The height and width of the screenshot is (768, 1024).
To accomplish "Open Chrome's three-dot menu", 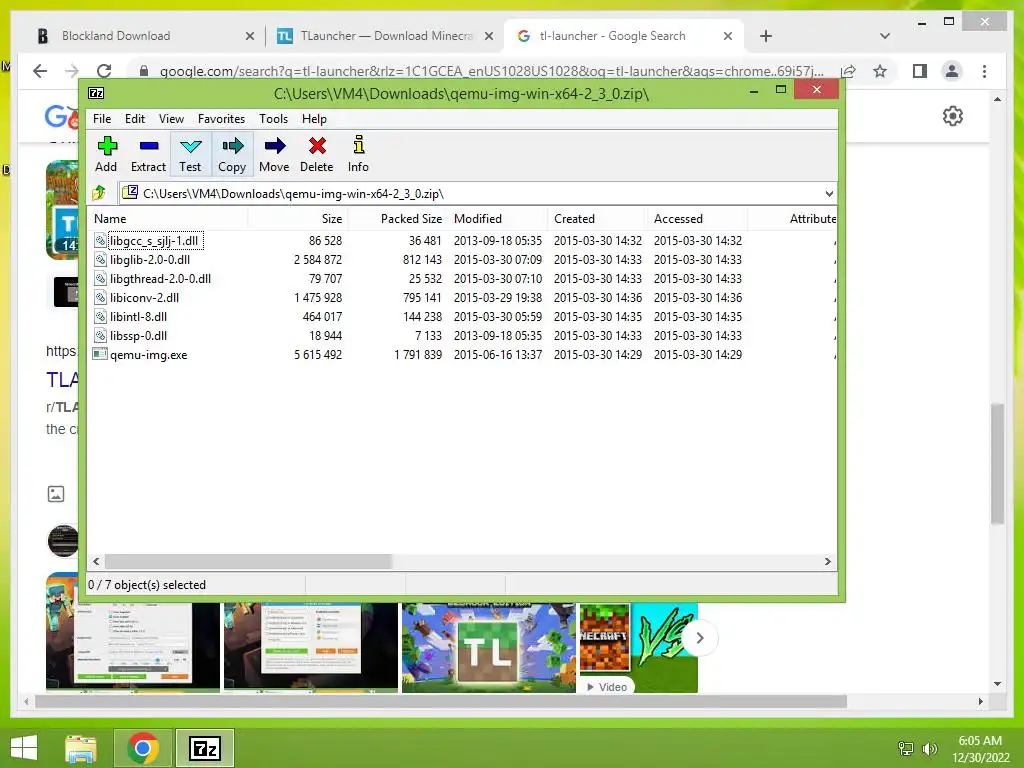I will tap(984, 71).
